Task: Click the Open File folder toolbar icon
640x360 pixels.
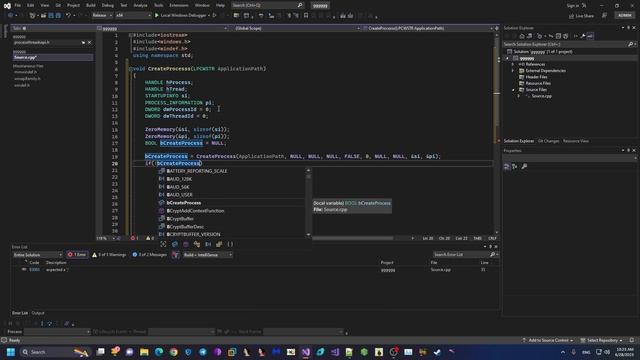Action: (43, 16)
